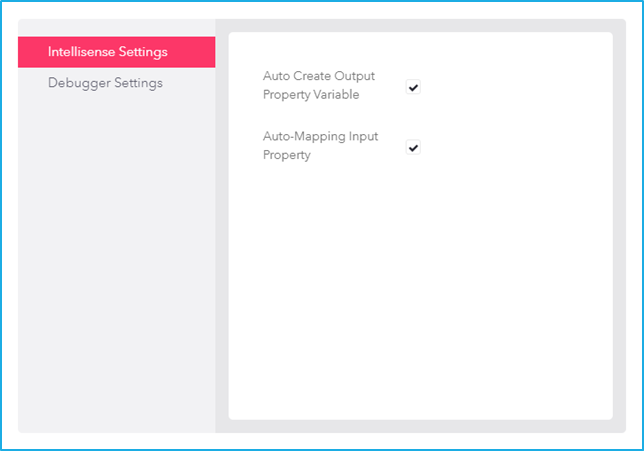The width and height of the screenshot is (644, 451).
Task: Toggle the first checkmark in Intellisense settings
Action: pyautogui.click(x=413, y=87)
